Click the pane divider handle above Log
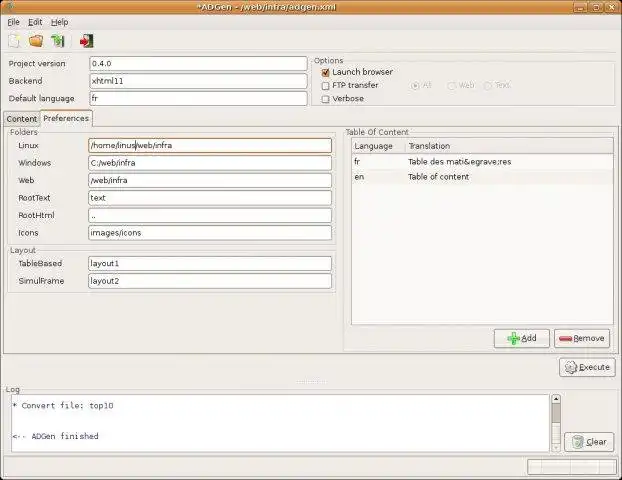 click(x=311, y=382)
